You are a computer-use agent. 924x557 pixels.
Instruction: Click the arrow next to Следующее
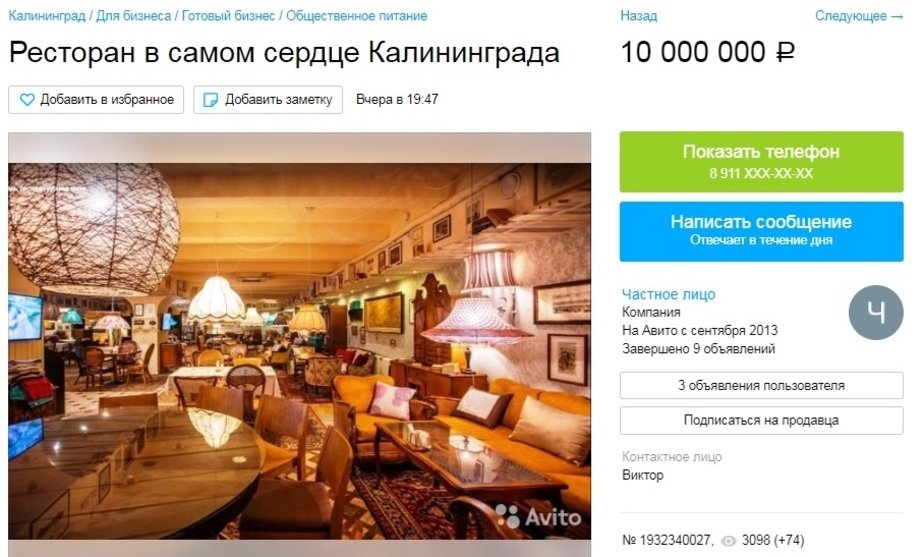click(x=897, y=17)
